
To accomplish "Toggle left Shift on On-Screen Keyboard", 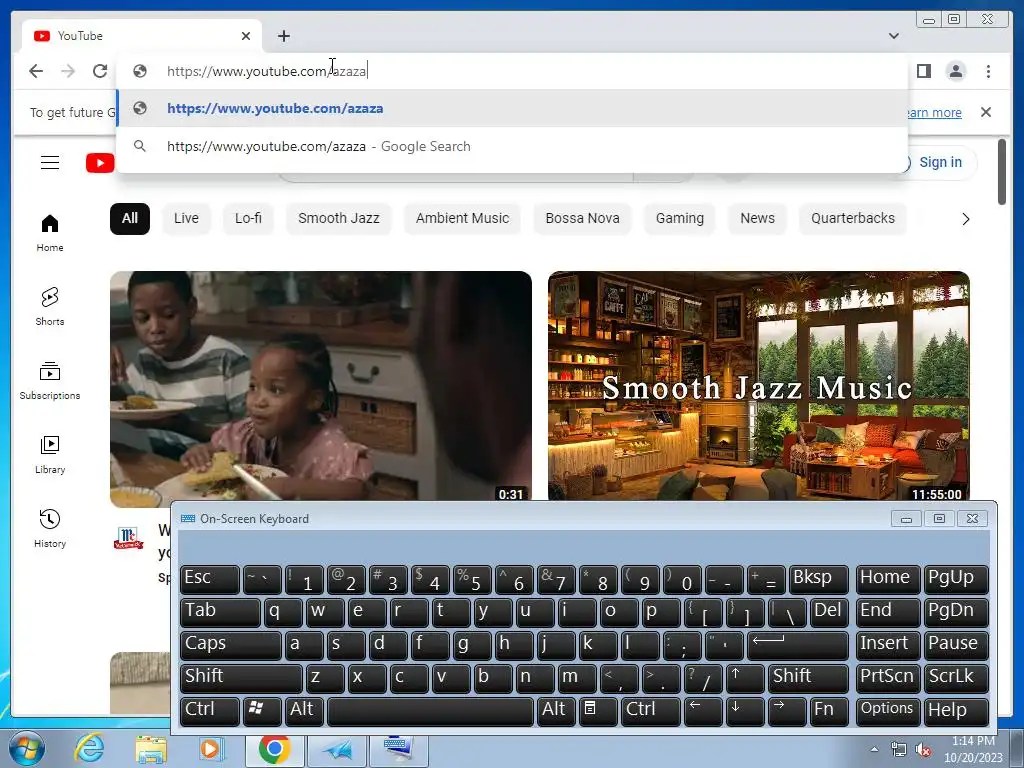I will pyautogui.click(x=241, y=677).
